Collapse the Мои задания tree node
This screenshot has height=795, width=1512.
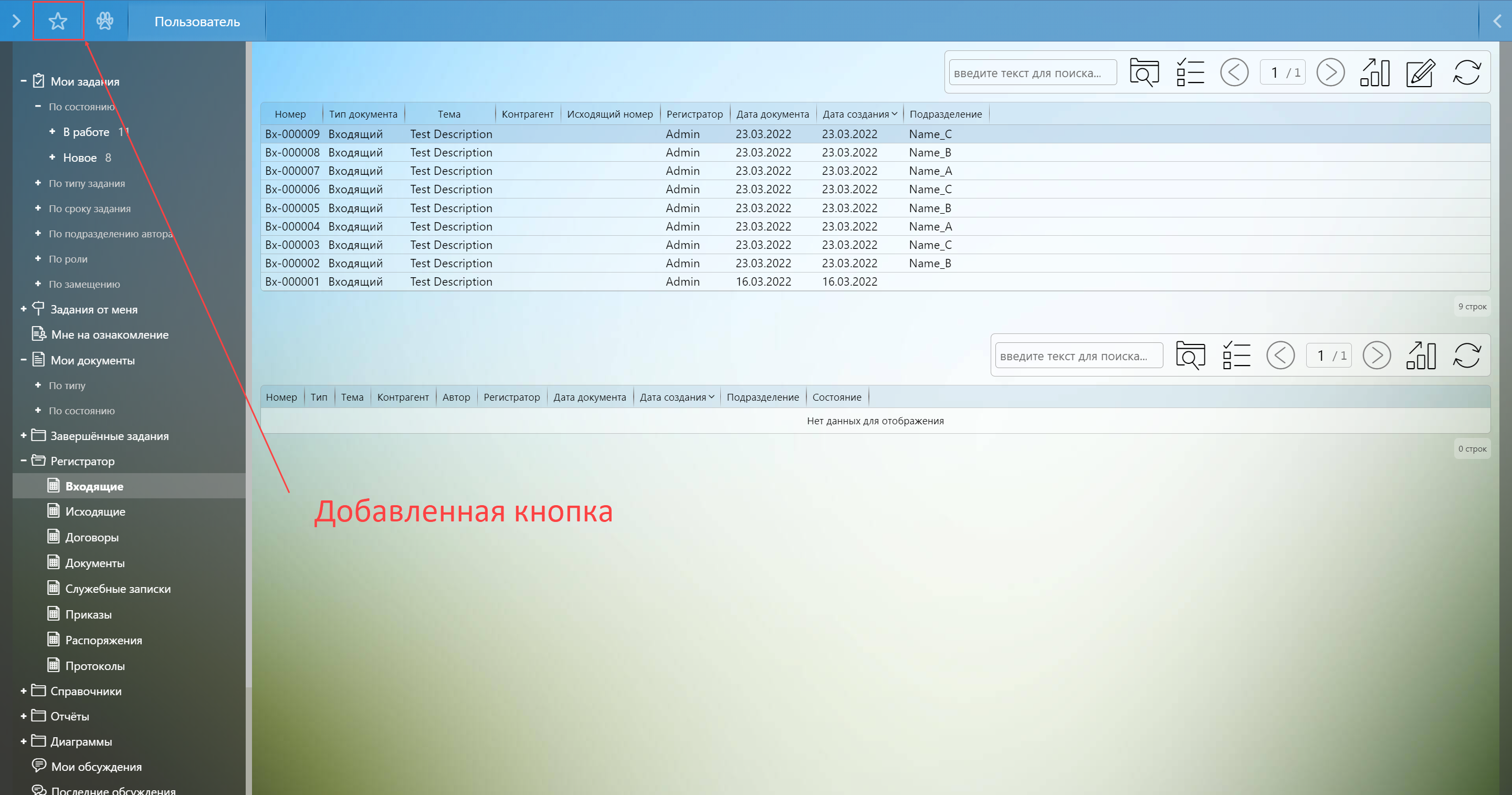point(24,81)
